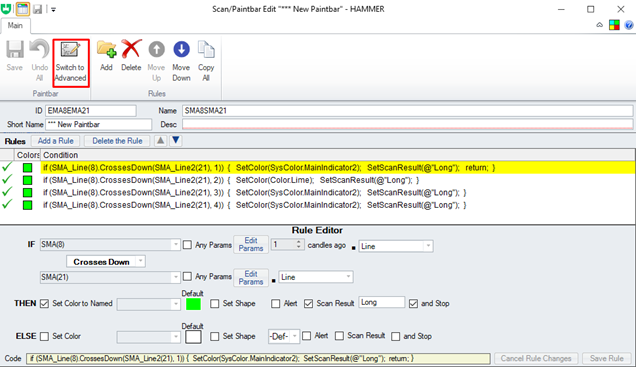Click green checkmark of CrossesDown 3 rule
The image size is (636, 367).
[7, 191]
